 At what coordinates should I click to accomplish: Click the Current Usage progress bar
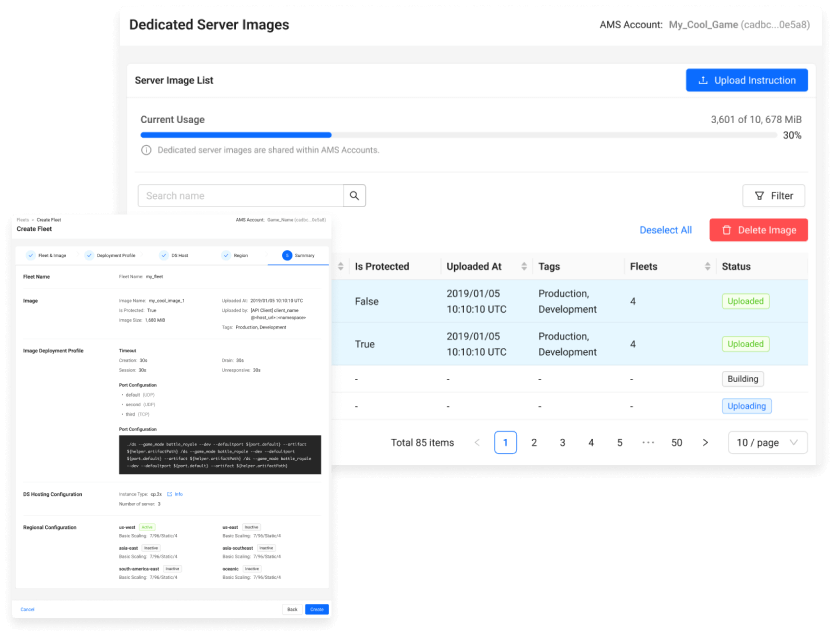click(460, 135)
